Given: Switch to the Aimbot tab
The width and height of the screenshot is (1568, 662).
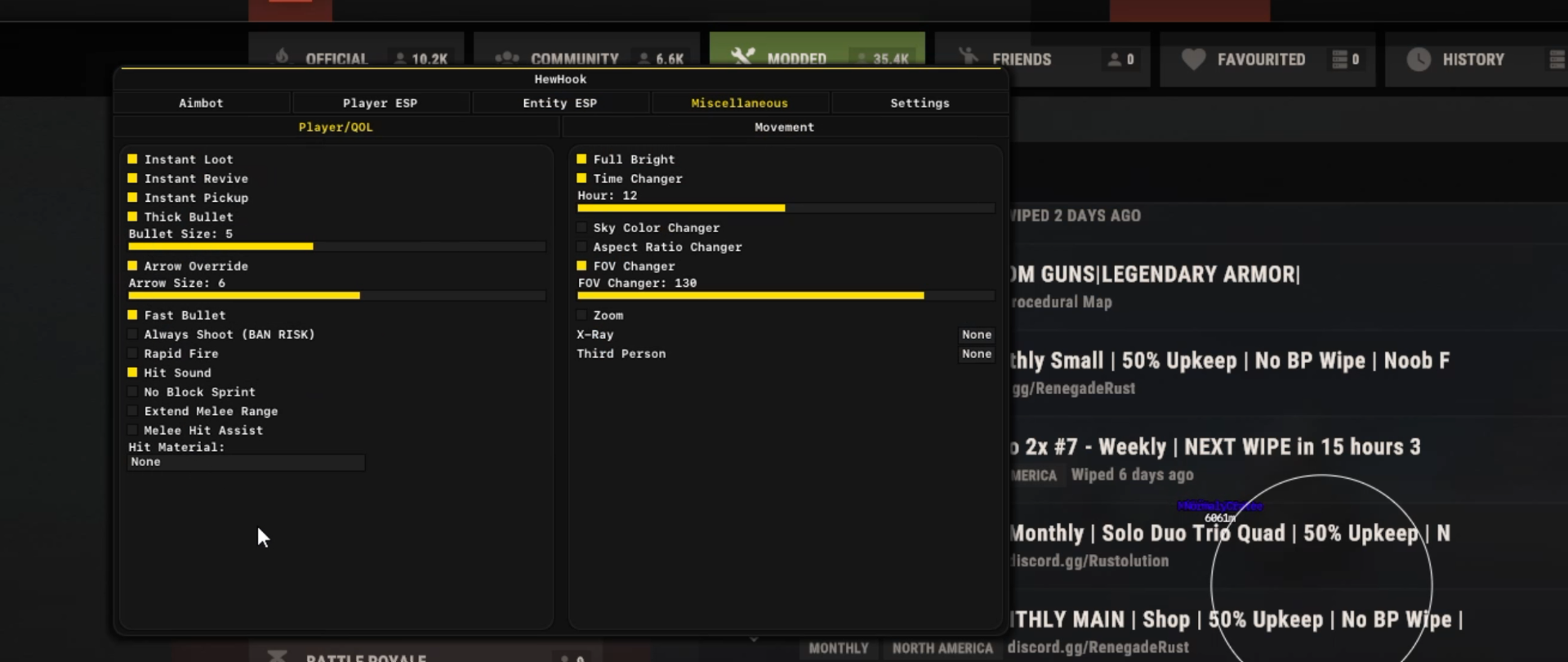Looking at the screenshot, I should pos(201,103).
